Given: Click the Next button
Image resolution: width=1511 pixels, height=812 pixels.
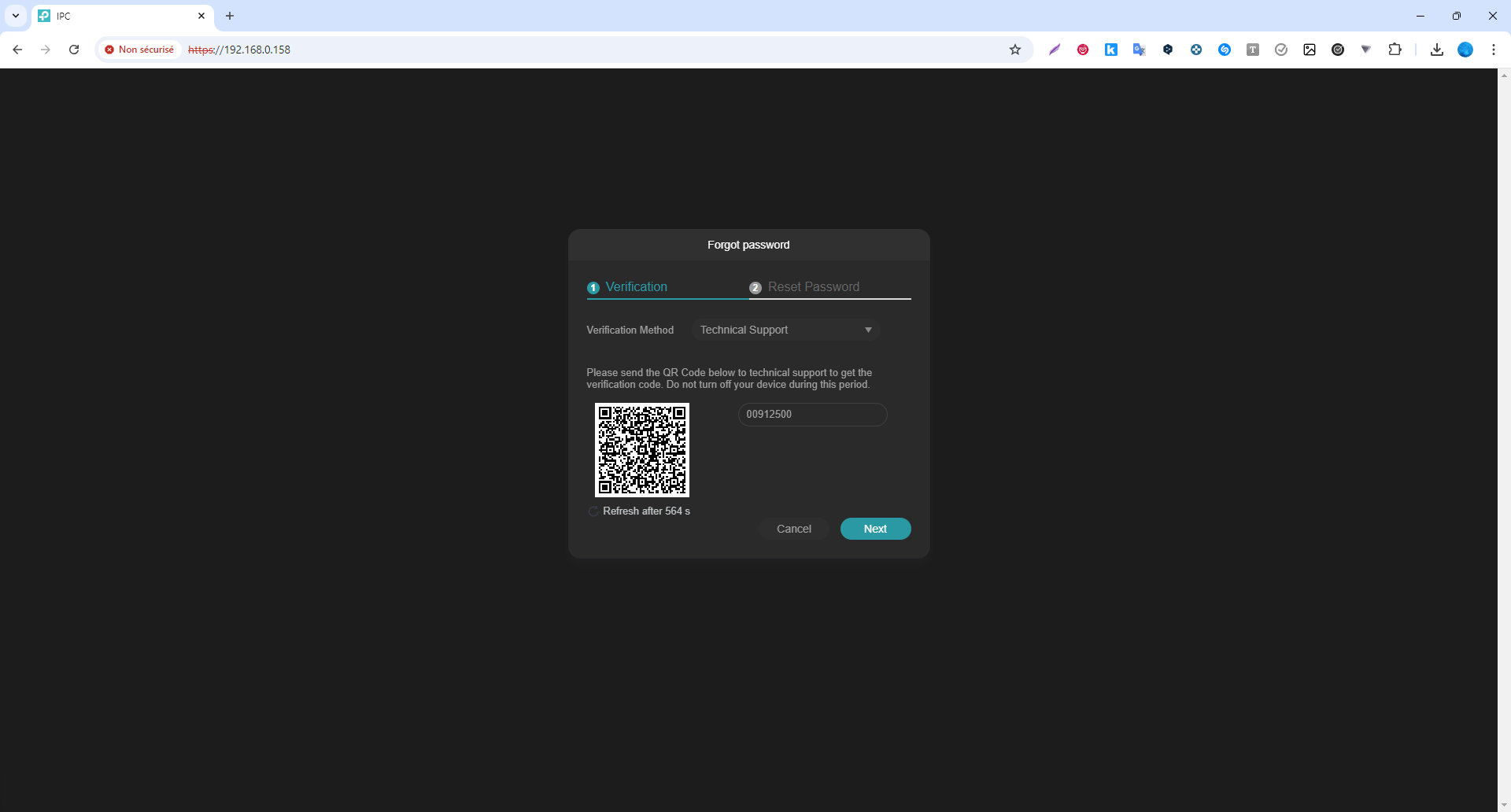Looking at the screenshot, I should (875, 529).
